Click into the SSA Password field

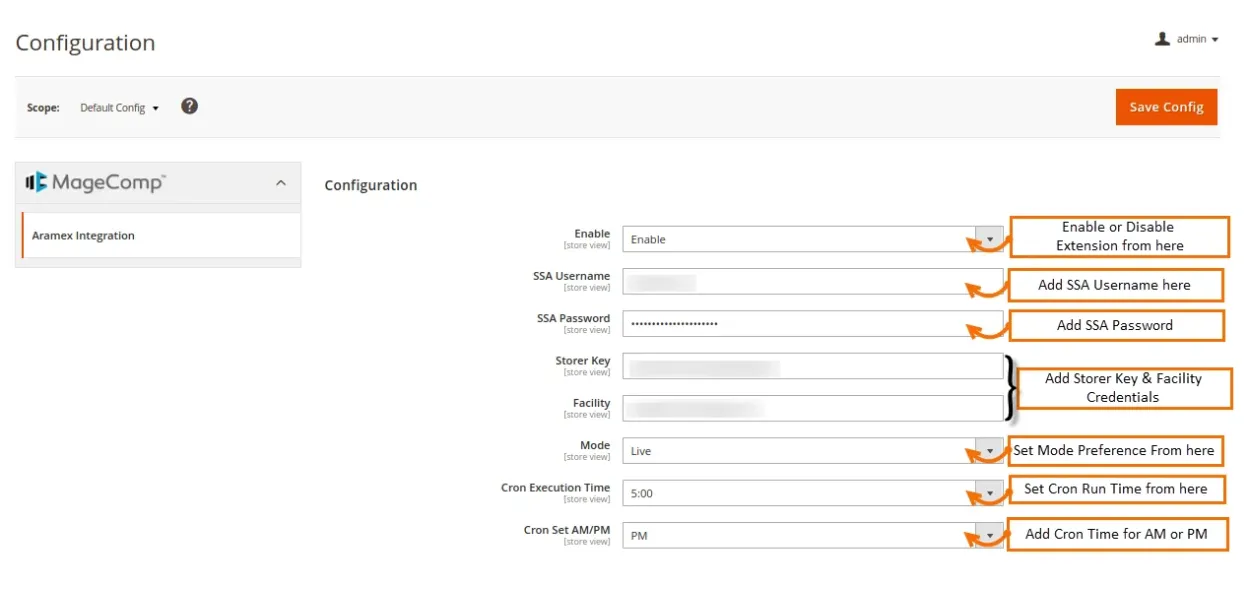pos(812,324)
